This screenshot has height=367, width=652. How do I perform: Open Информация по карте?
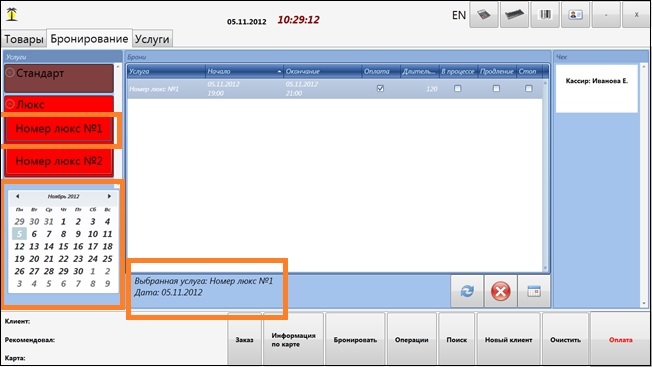(293, 340)
